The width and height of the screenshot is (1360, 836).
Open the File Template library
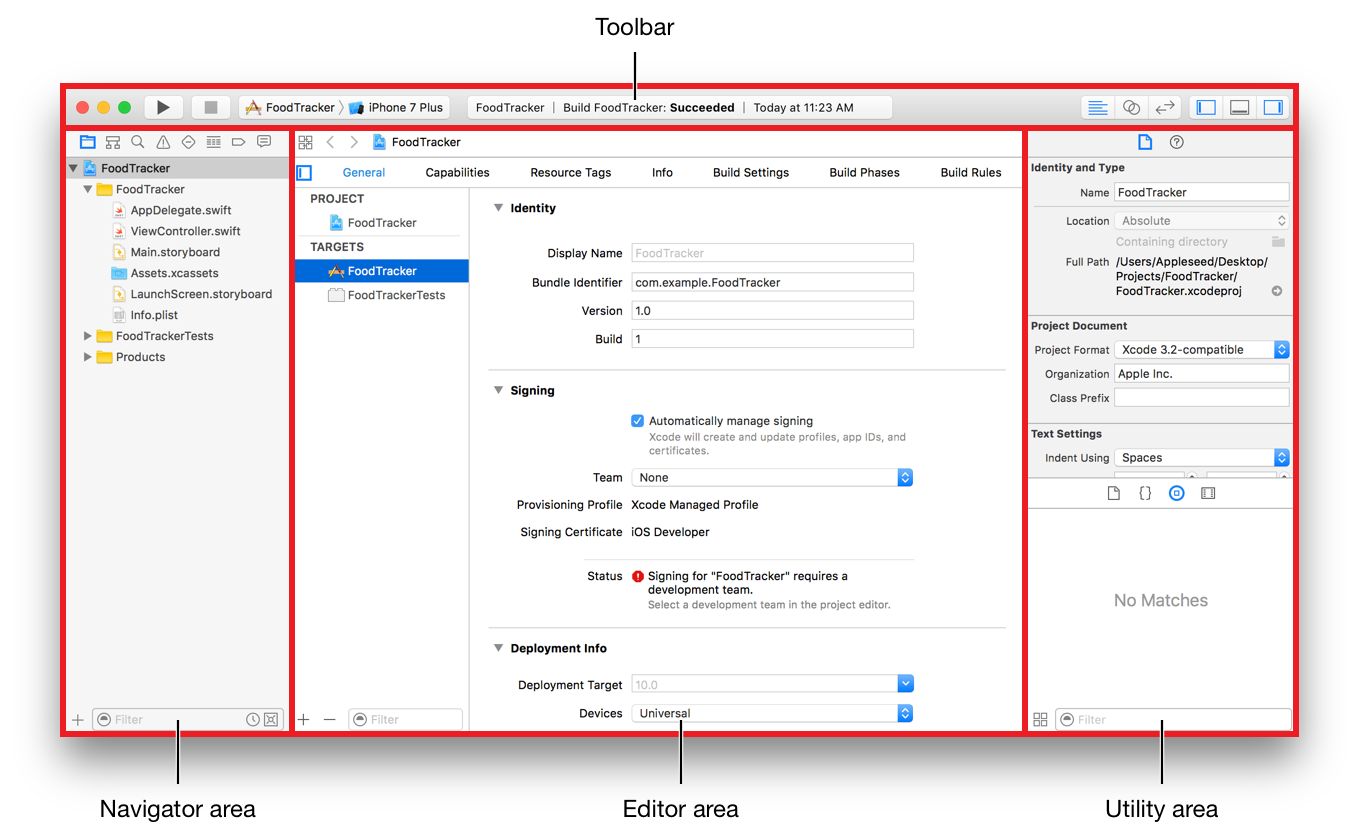coord(1114,493)
